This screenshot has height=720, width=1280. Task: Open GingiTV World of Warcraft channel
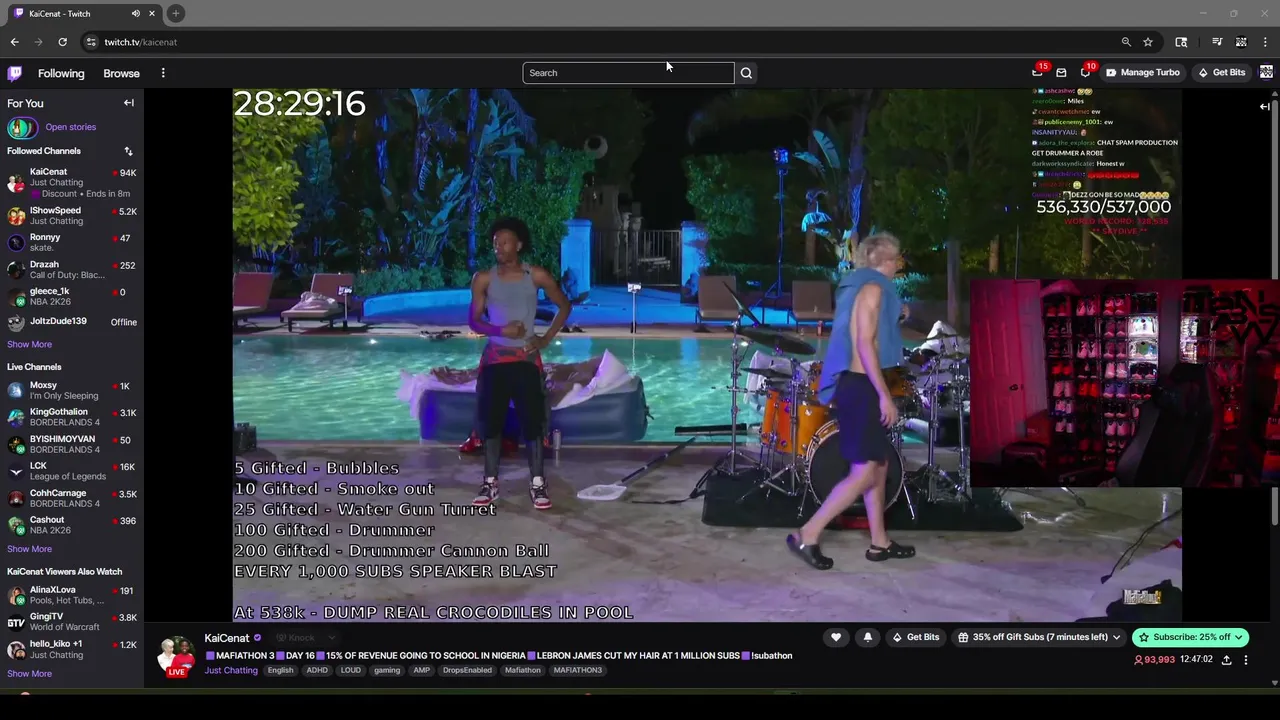click(72, 622)
